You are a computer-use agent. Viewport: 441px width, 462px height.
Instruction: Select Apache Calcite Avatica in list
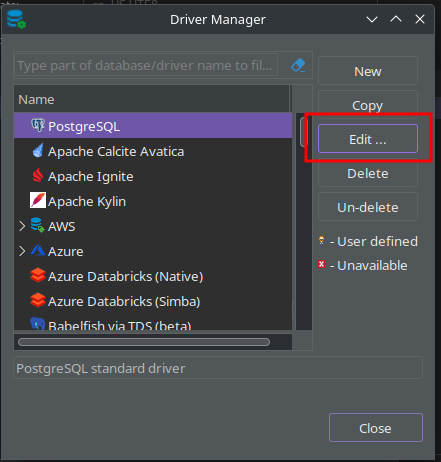[153, 151]
